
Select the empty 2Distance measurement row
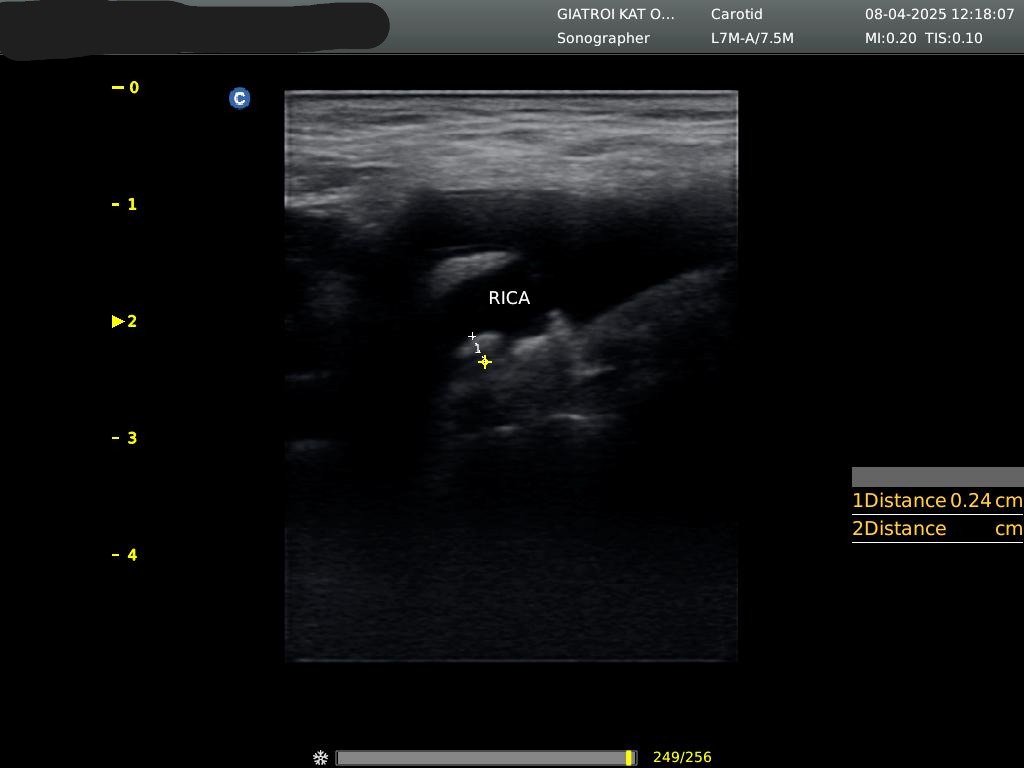(x=937, y=529)
